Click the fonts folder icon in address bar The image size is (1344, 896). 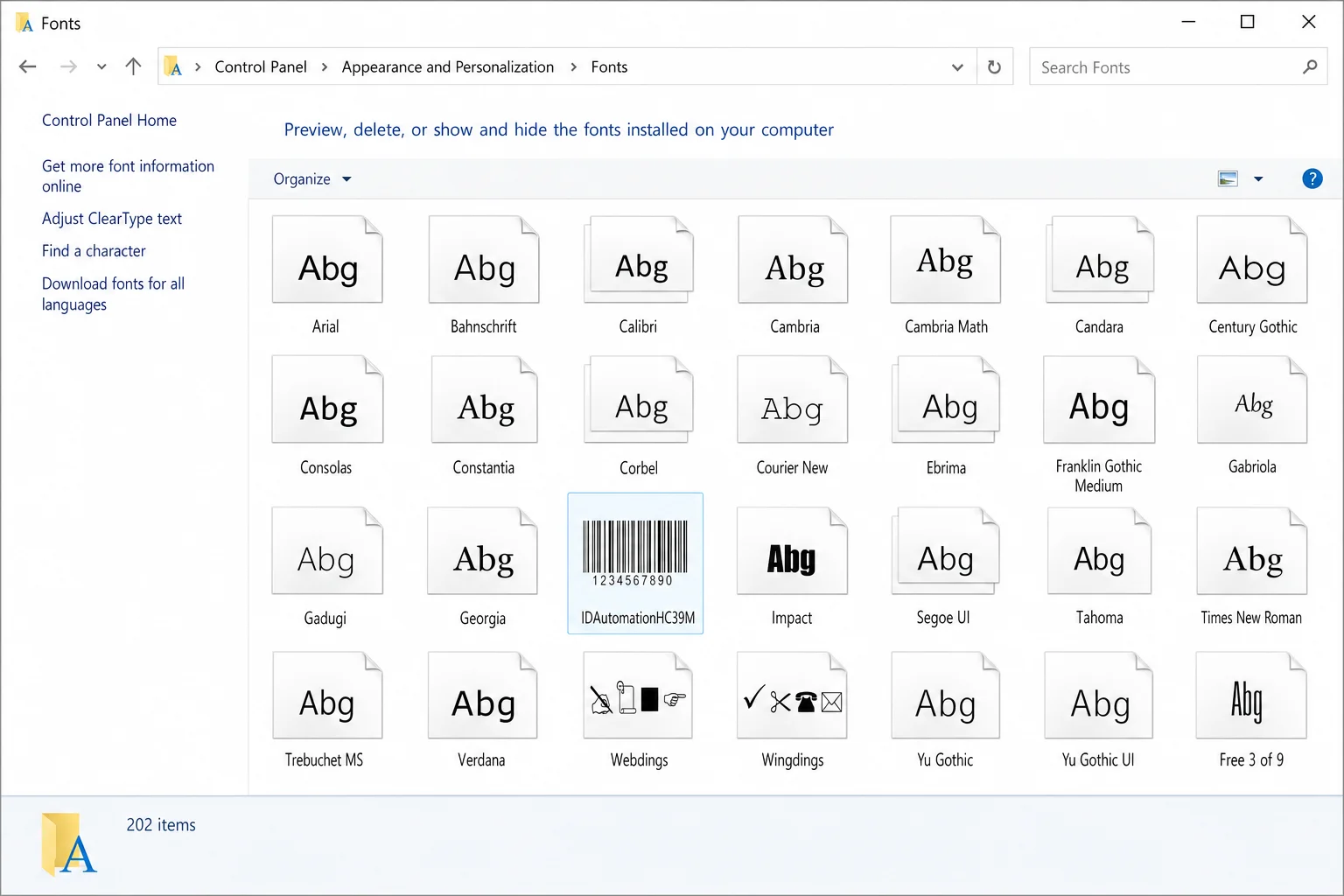coord(173,66)
